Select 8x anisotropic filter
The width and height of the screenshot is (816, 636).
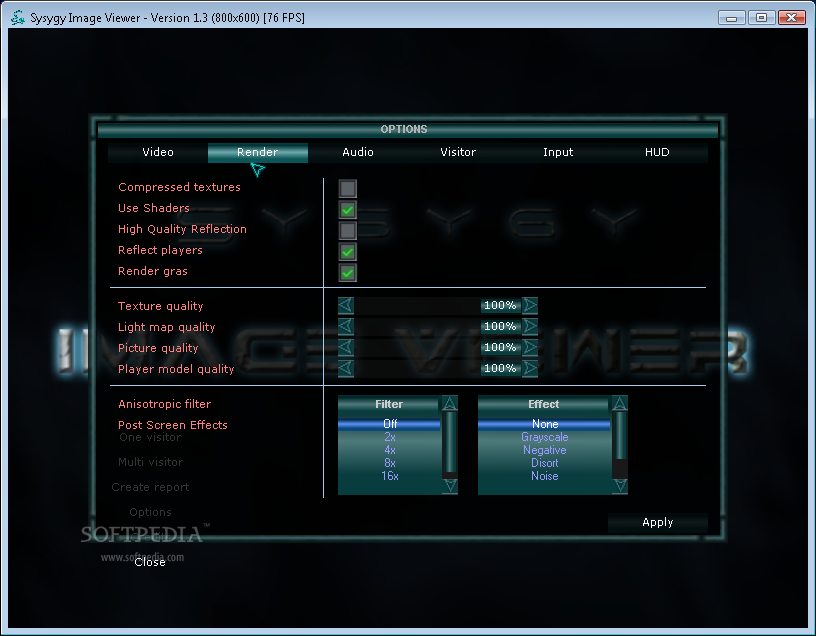click(390, 463)
